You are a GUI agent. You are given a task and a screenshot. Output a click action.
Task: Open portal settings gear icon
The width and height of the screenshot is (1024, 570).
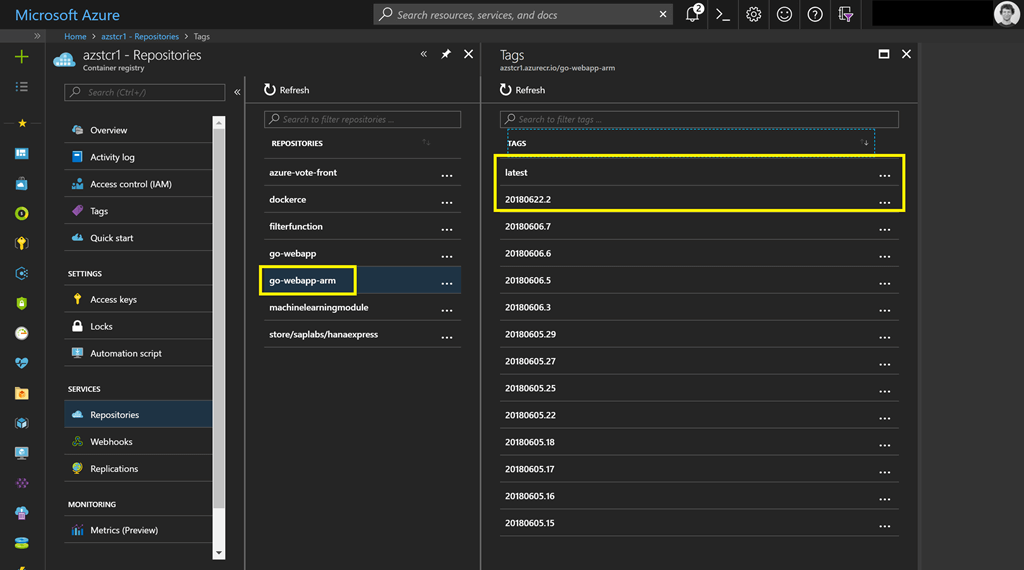pyautogui.click(x=754, y=14)
